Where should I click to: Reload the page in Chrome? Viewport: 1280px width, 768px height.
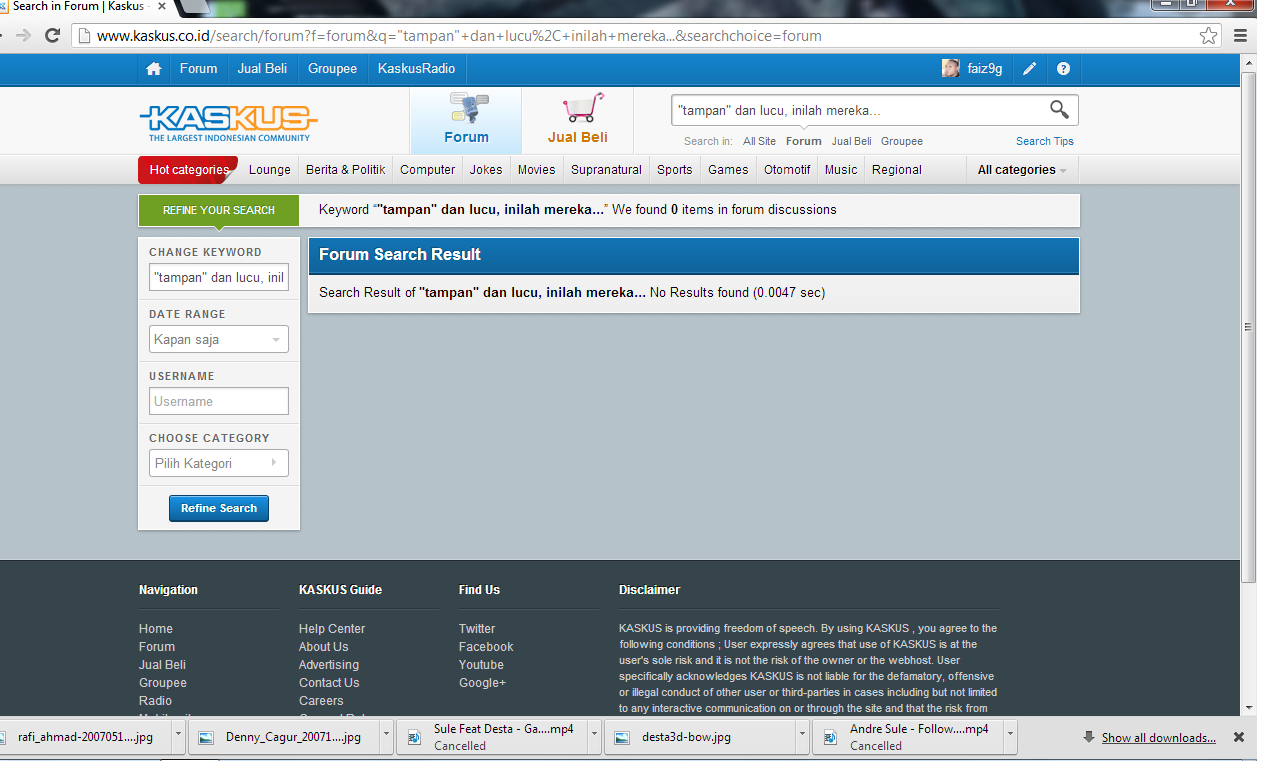point(53,35)
